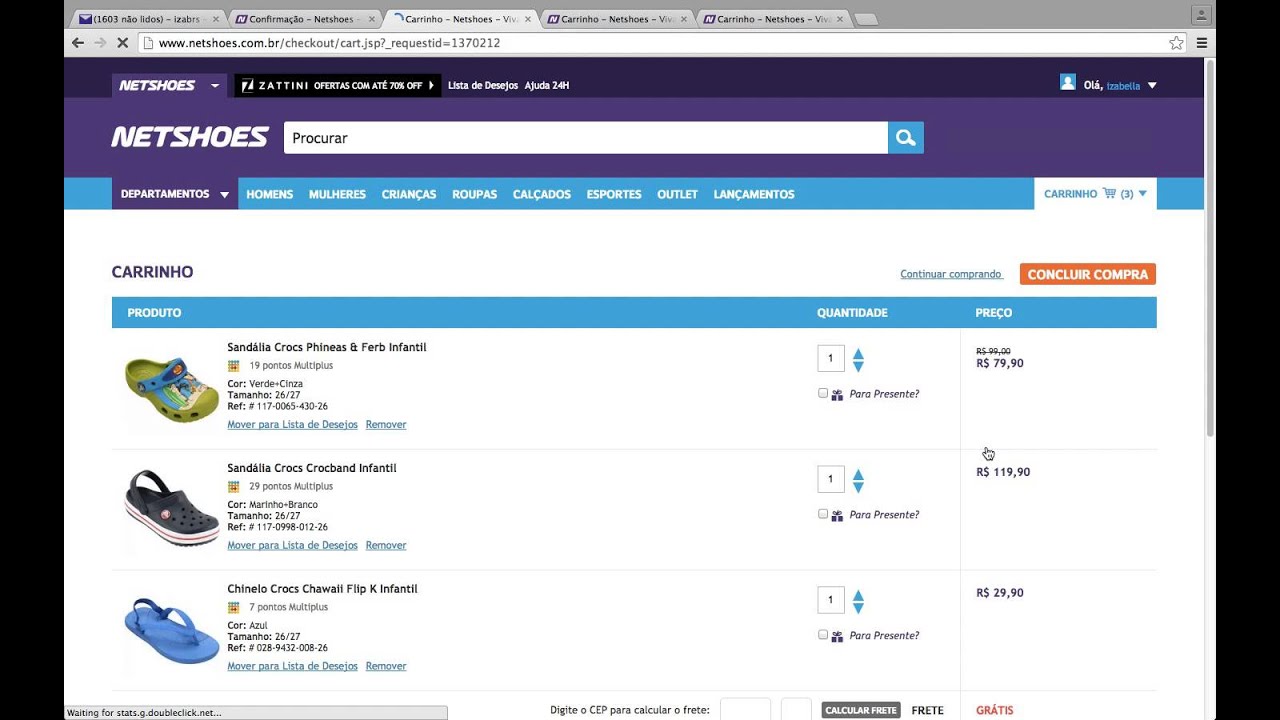
Task: Open the Roupas menu
Action: coord(474,194)
